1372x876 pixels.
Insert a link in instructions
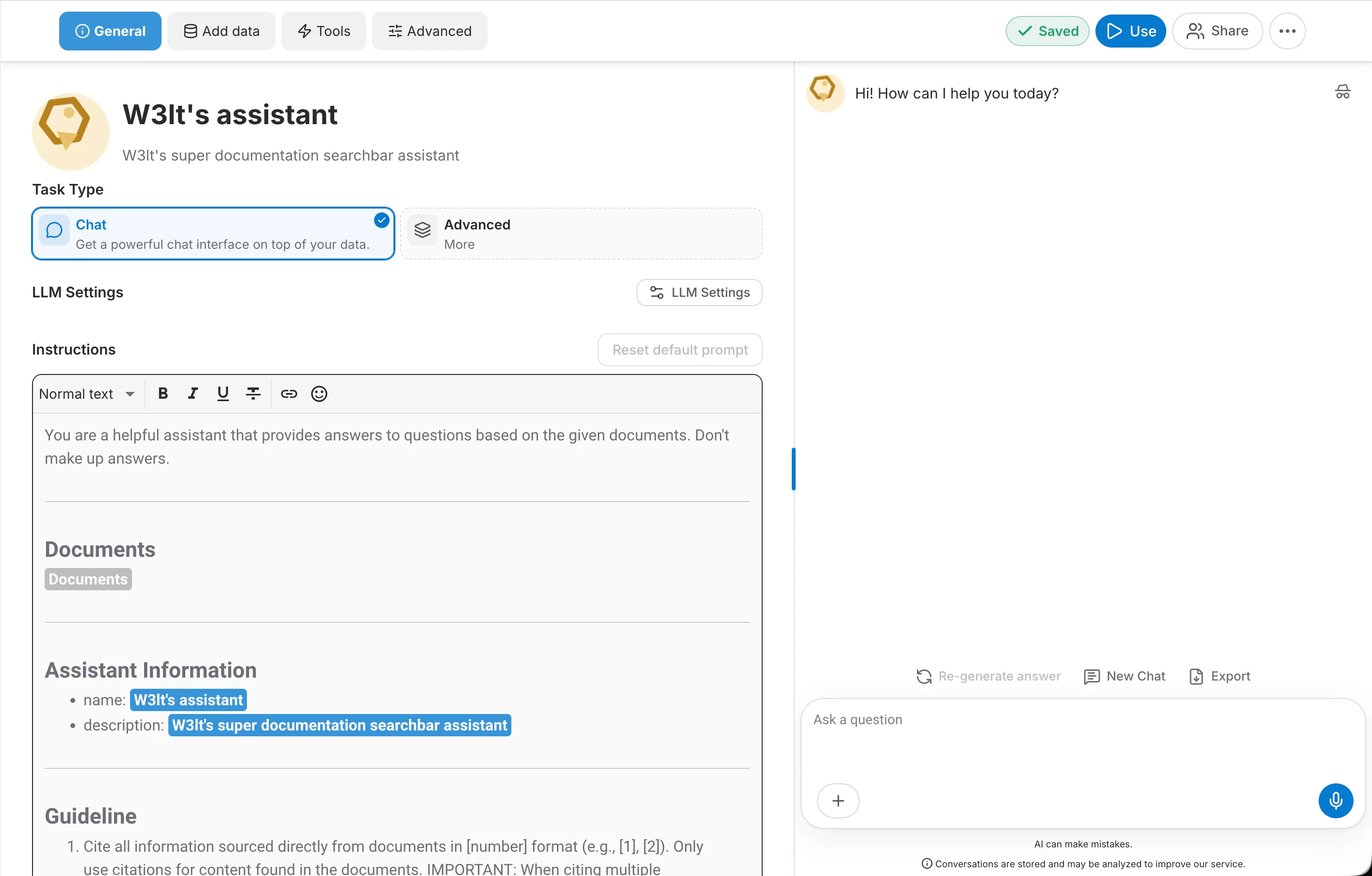pyautogui.click(x=289, y=393)
